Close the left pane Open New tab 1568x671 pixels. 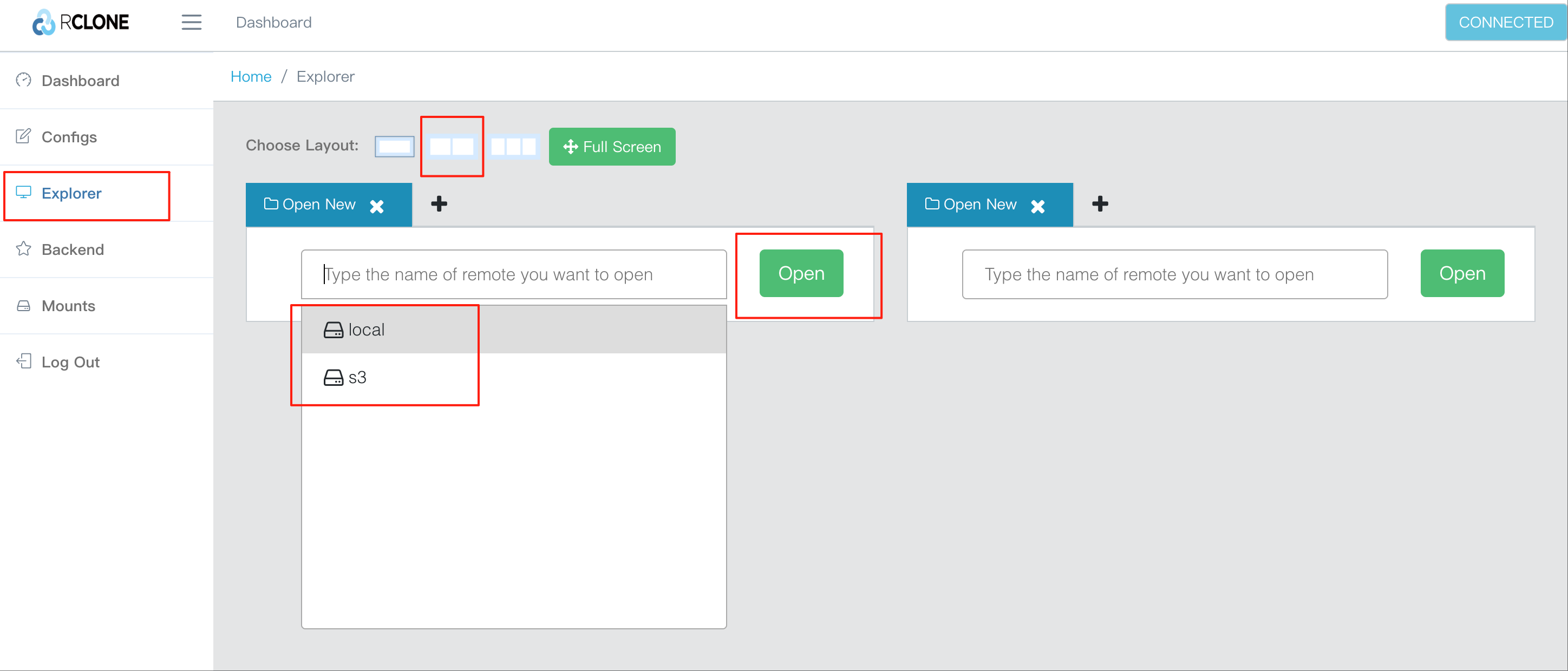377,206
